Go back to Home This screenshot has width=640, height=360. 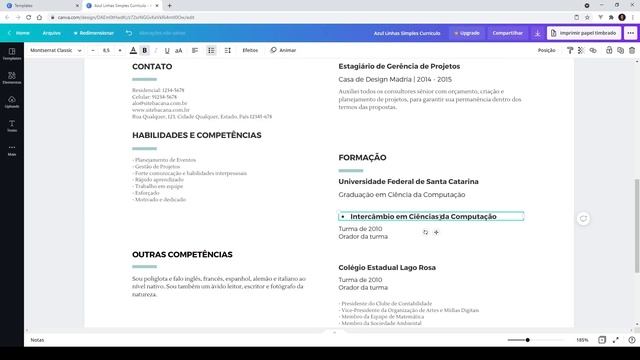tap(19, 33)
